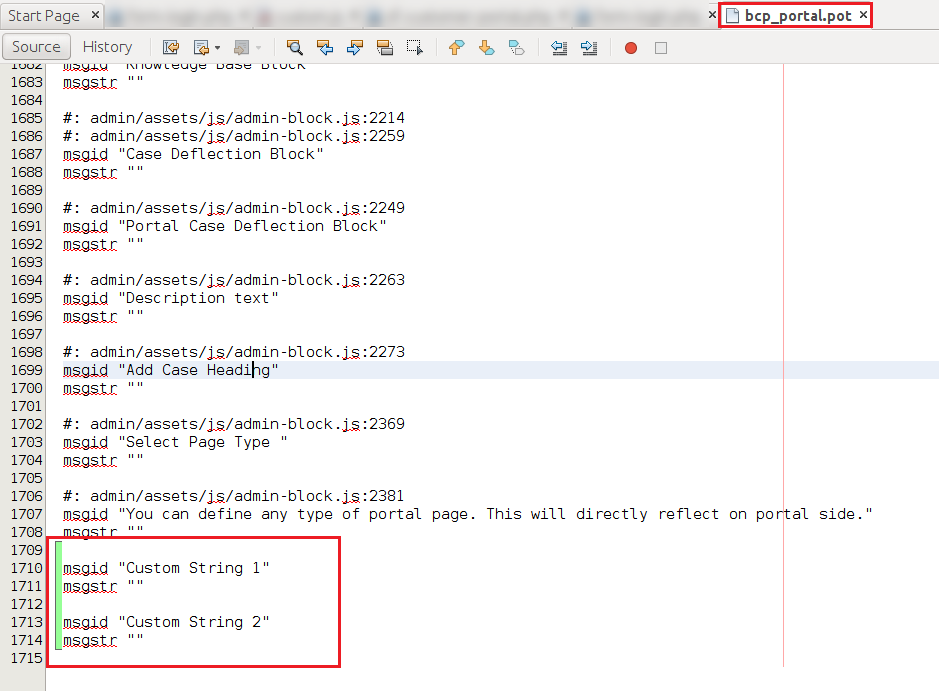Image resolution: width=939 pixels, height=691 pixels.
Task: Go to Next Bookmark using down arrow
Action: [486, 47]
